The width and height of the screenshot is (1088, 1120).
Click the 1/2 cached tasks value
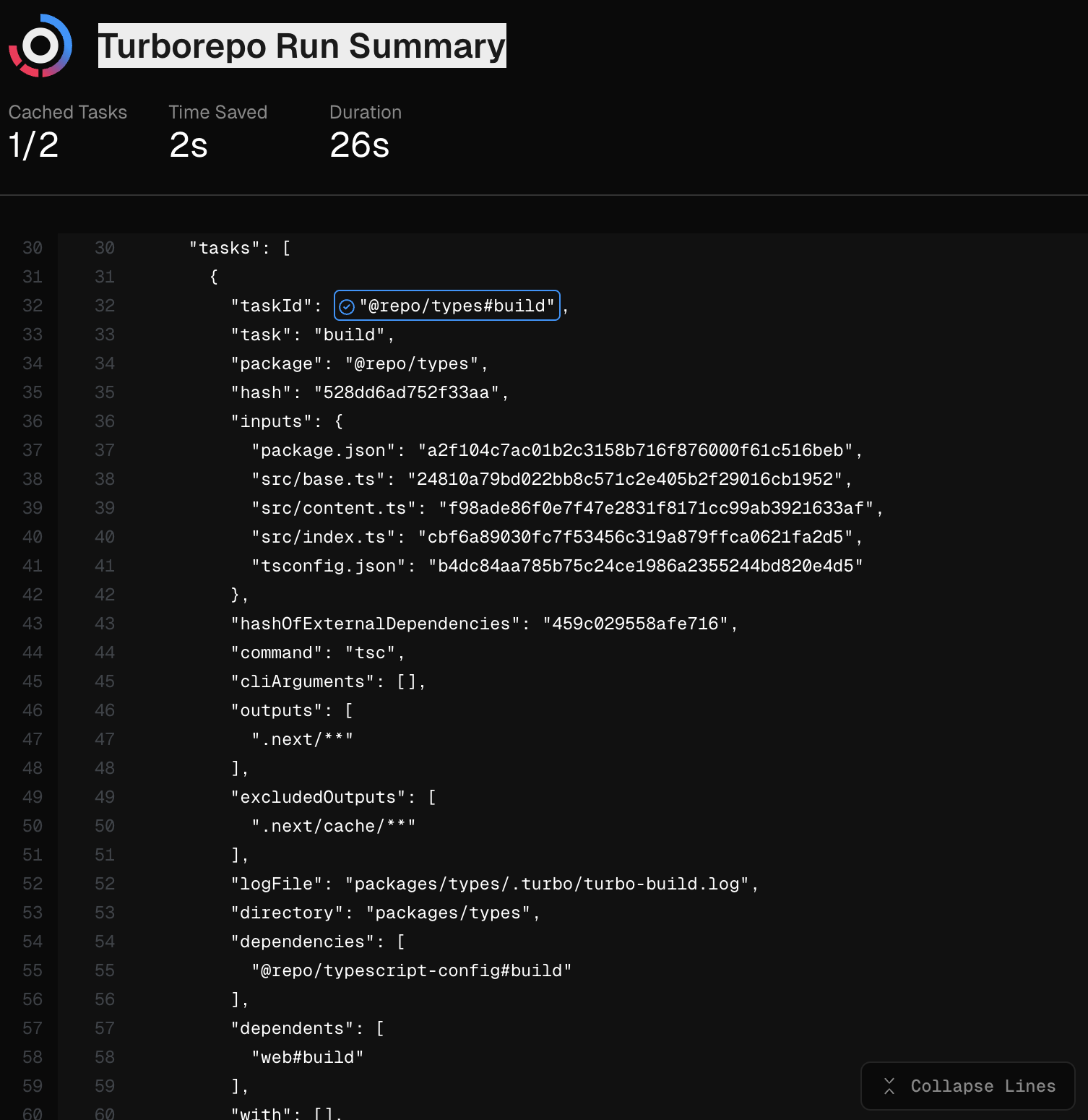click(x=33, y=145)
